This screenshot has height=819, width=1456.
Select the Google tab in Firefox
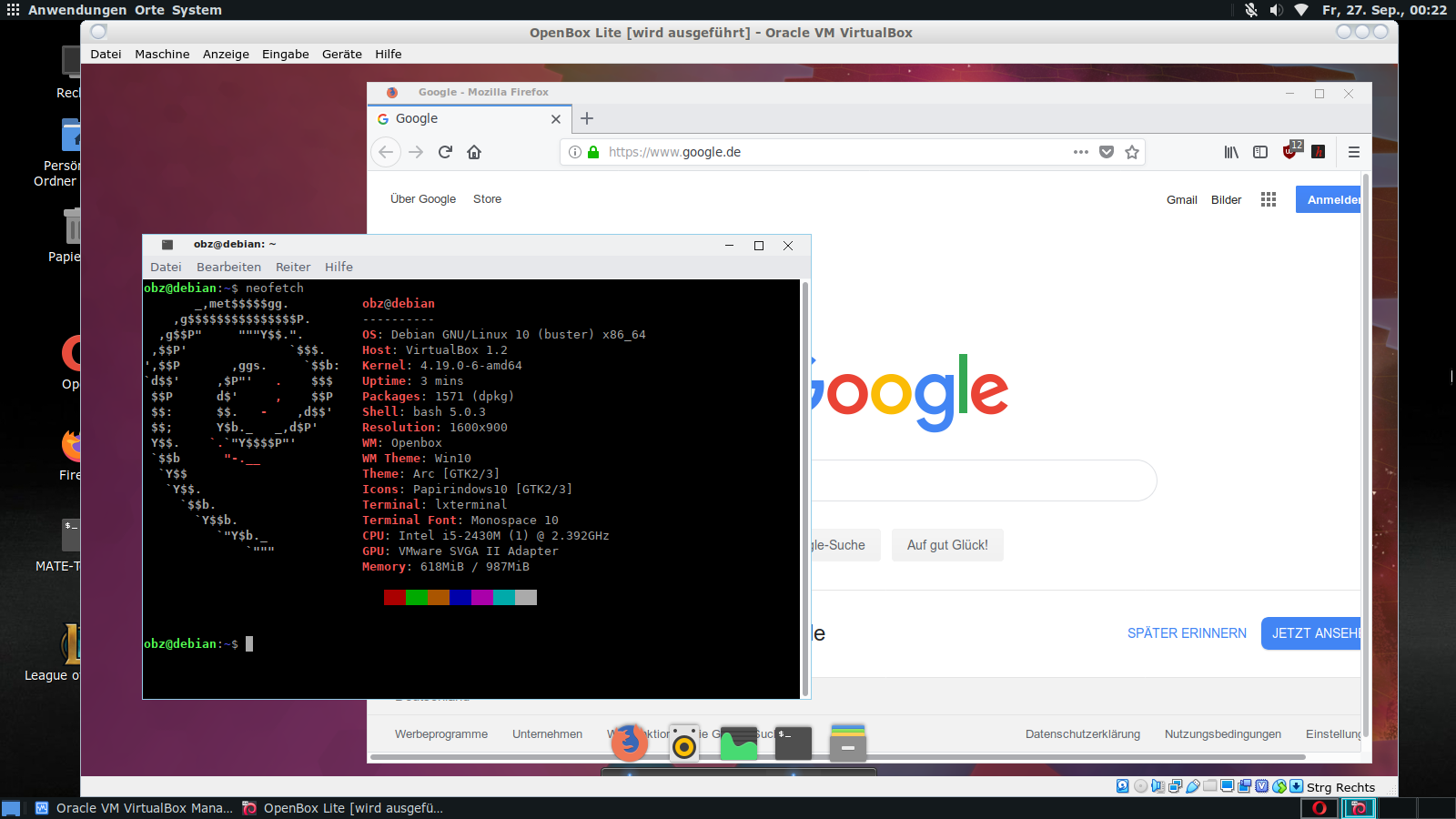coord(470,119)
